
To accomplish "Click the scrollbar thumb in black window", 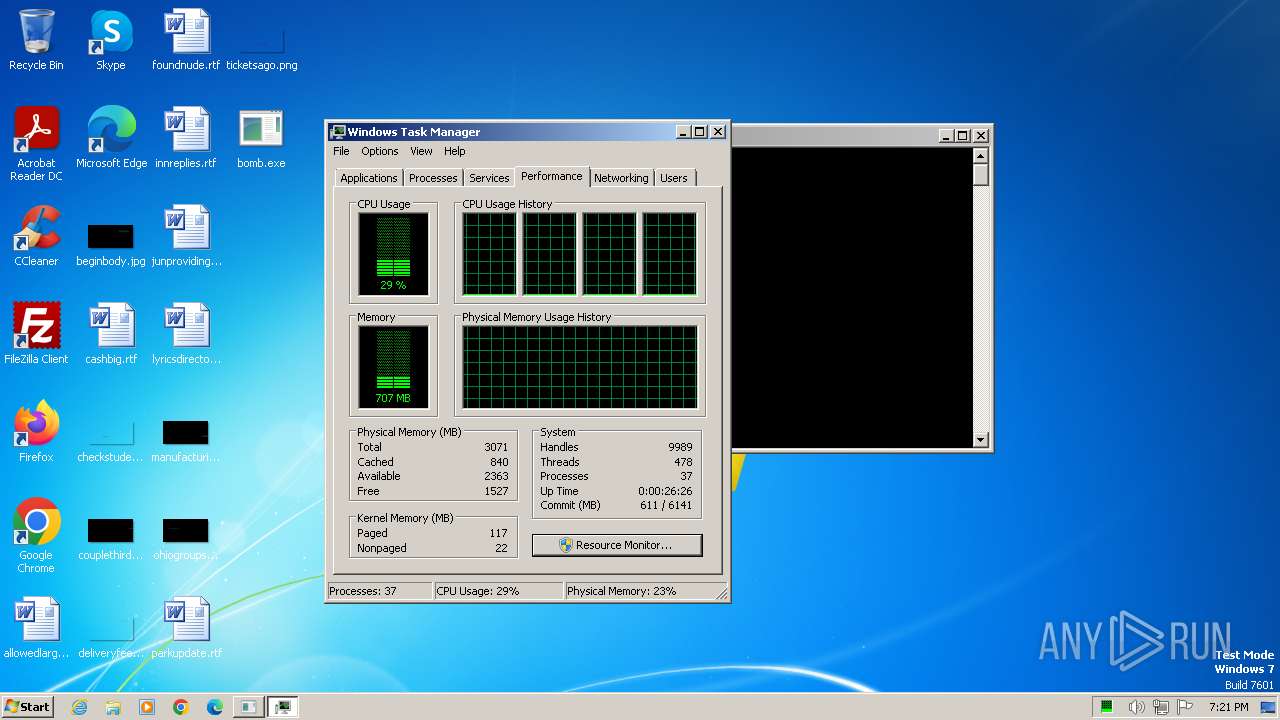I will [980, 174].
